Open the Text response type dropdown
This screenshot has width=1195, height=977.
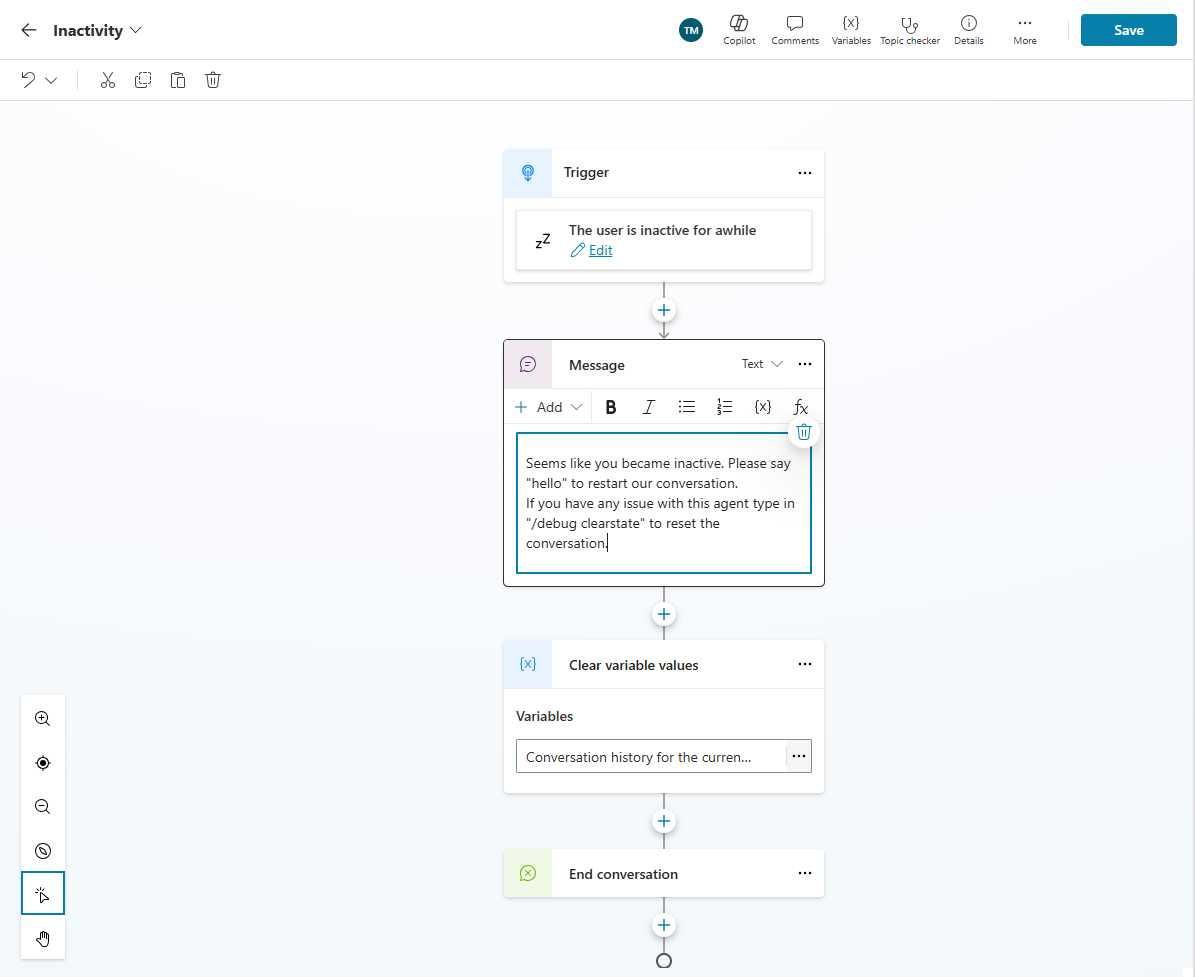click(x=762, y=364)
